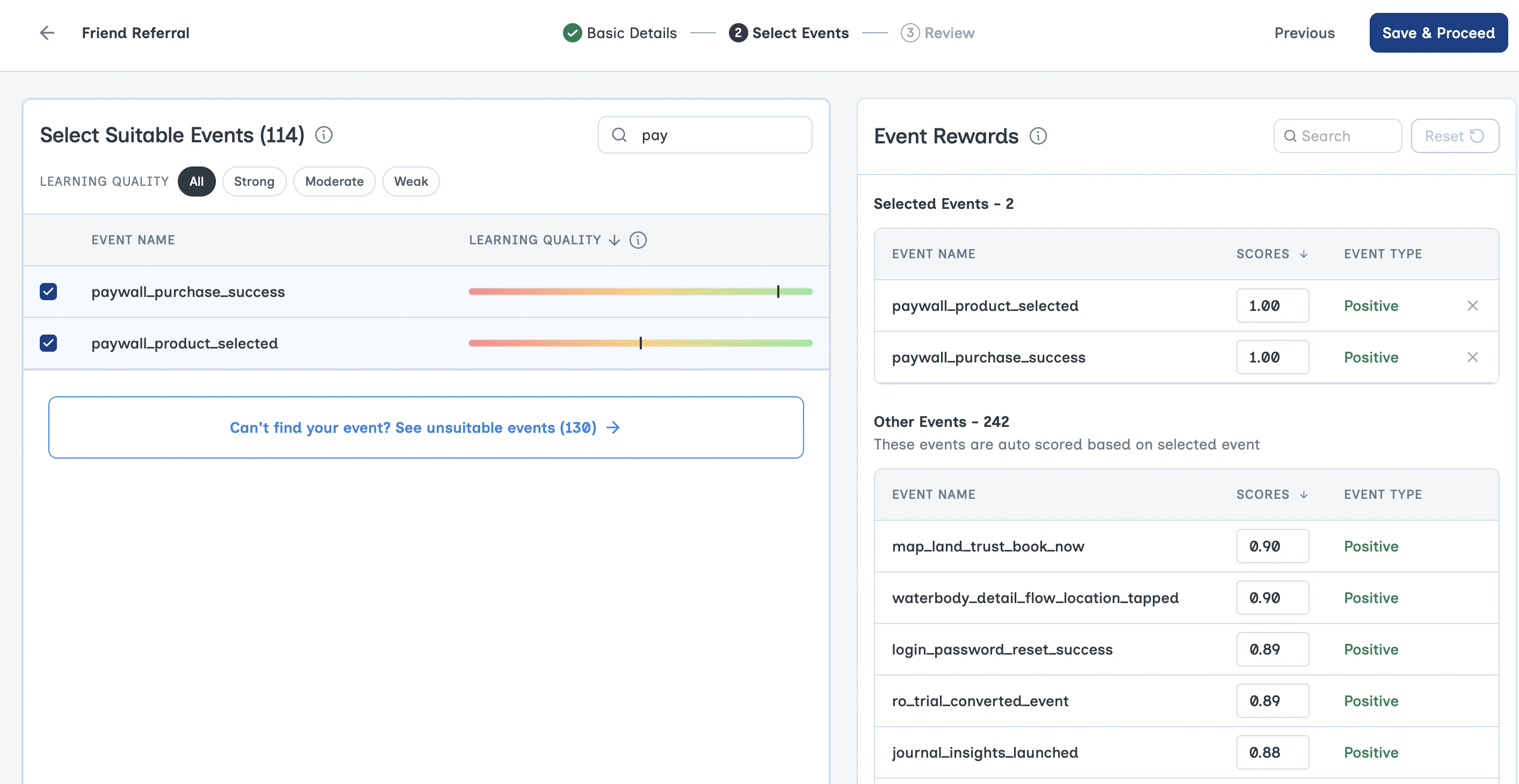This screenshot has height=784, width=1519.
Task: Click the info icon next to Event Rewards
Action: click(1038, 136)
